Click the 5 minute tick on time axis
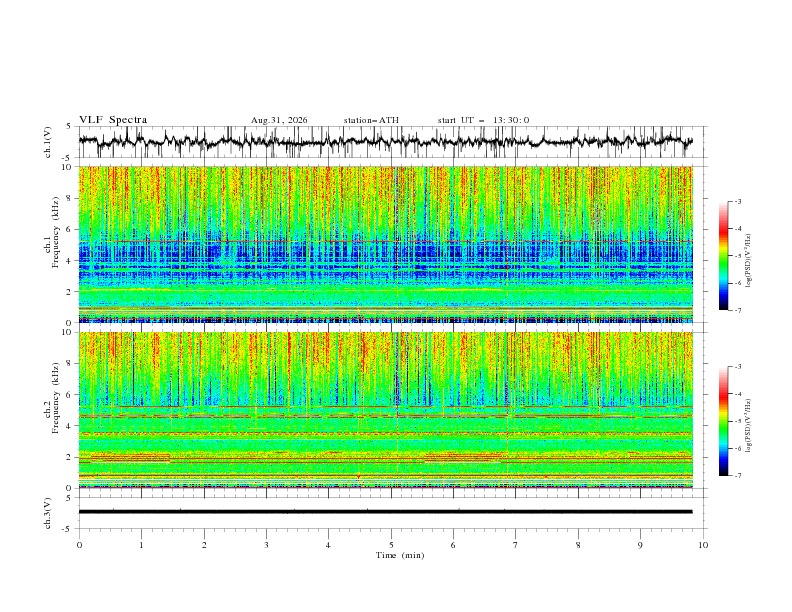792x612 pixels. 391,545
